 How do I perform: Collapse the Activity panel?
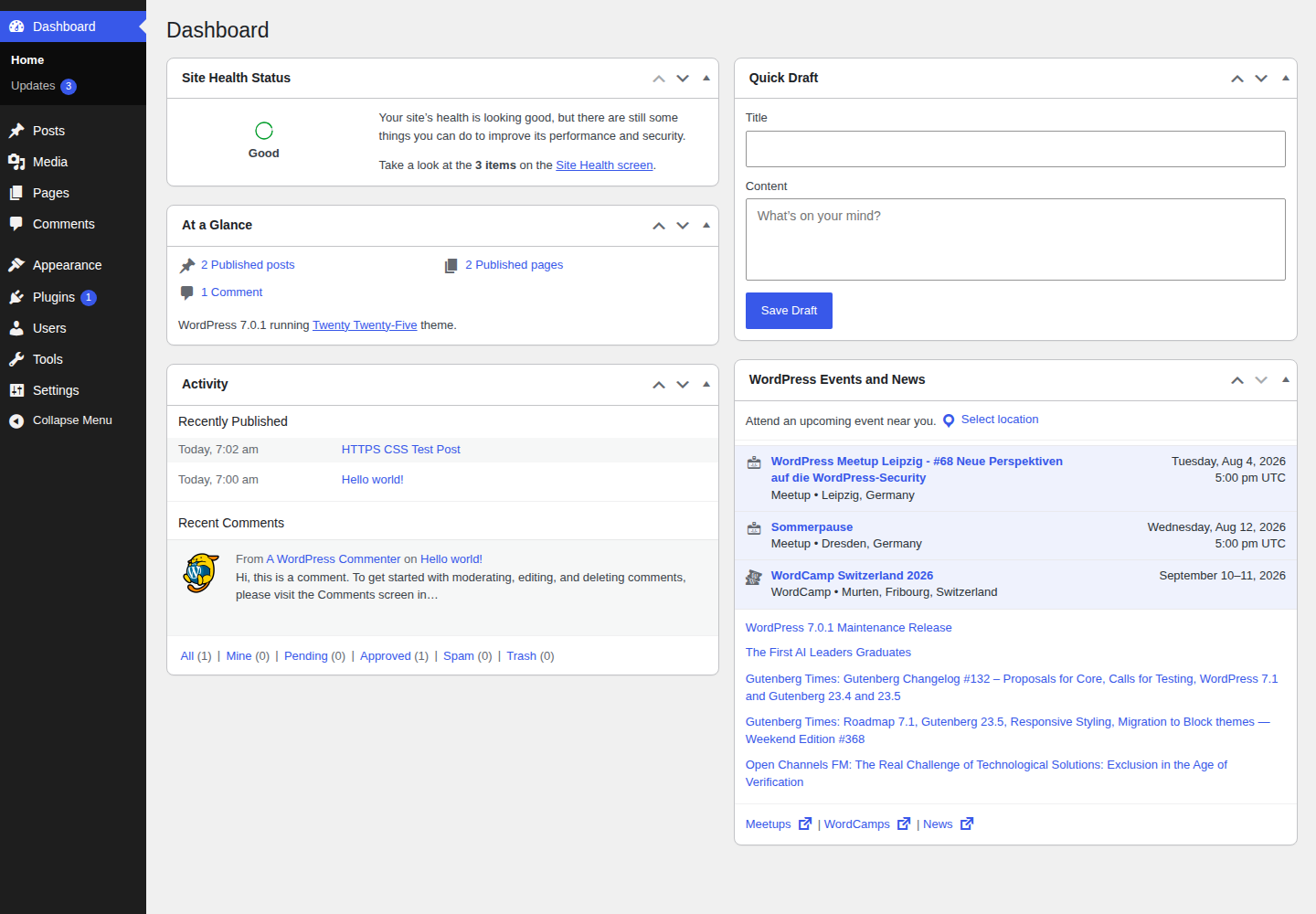pos(706,385)
